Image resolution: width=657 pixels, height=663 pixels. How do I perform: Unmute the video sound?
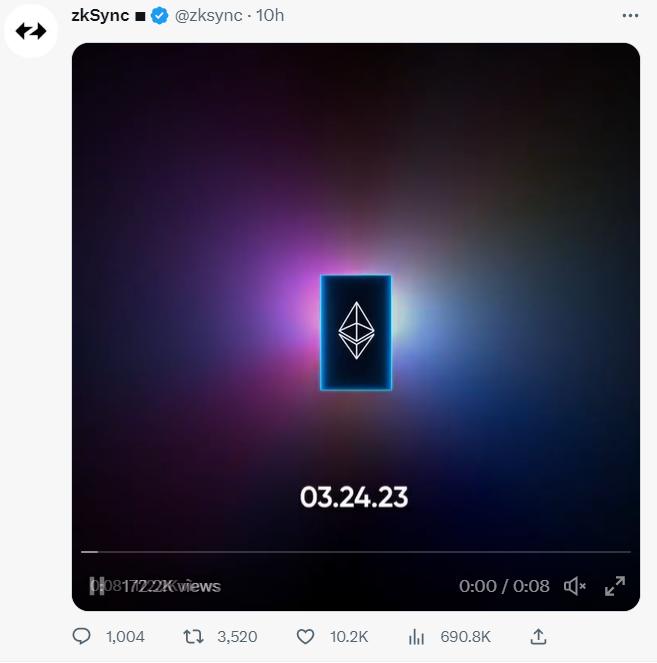pos(575,586)
